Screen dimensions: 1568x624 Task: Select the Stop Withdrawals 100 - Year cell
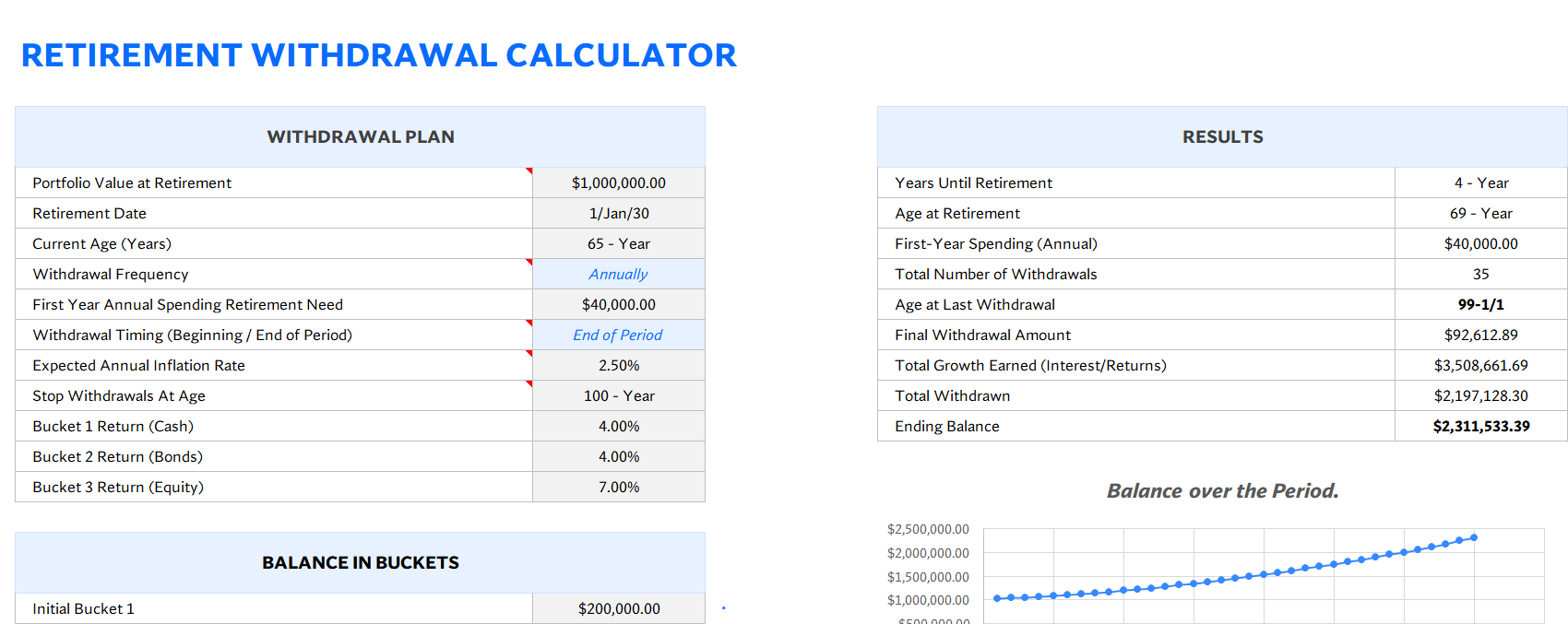pyautogui.click(x=619, y=395)
